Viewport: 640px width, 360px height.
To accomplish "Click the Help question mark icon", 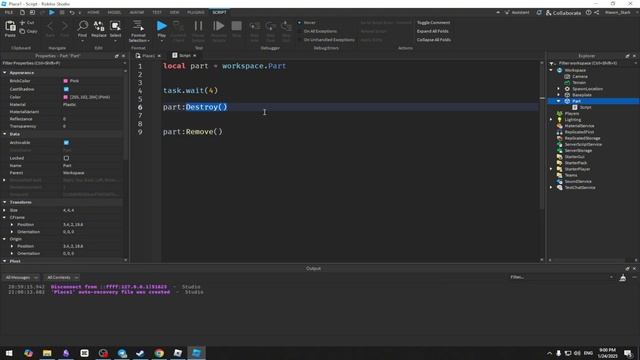I will click(589, 13).
